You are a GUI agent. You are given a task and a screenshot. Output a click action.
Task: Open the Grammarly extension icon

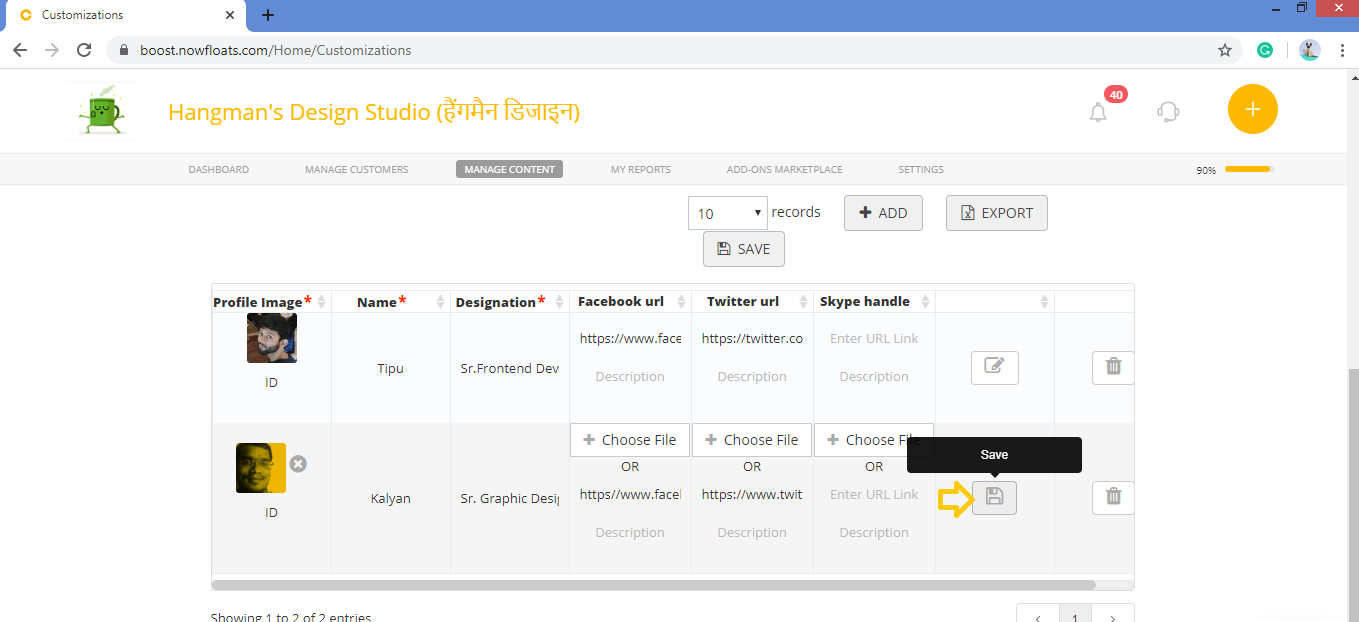coord(1264,50)
